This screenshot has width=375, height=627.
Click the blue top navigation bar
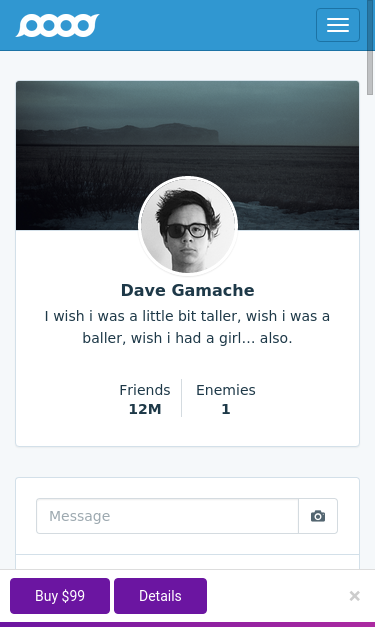coord(188,25)
